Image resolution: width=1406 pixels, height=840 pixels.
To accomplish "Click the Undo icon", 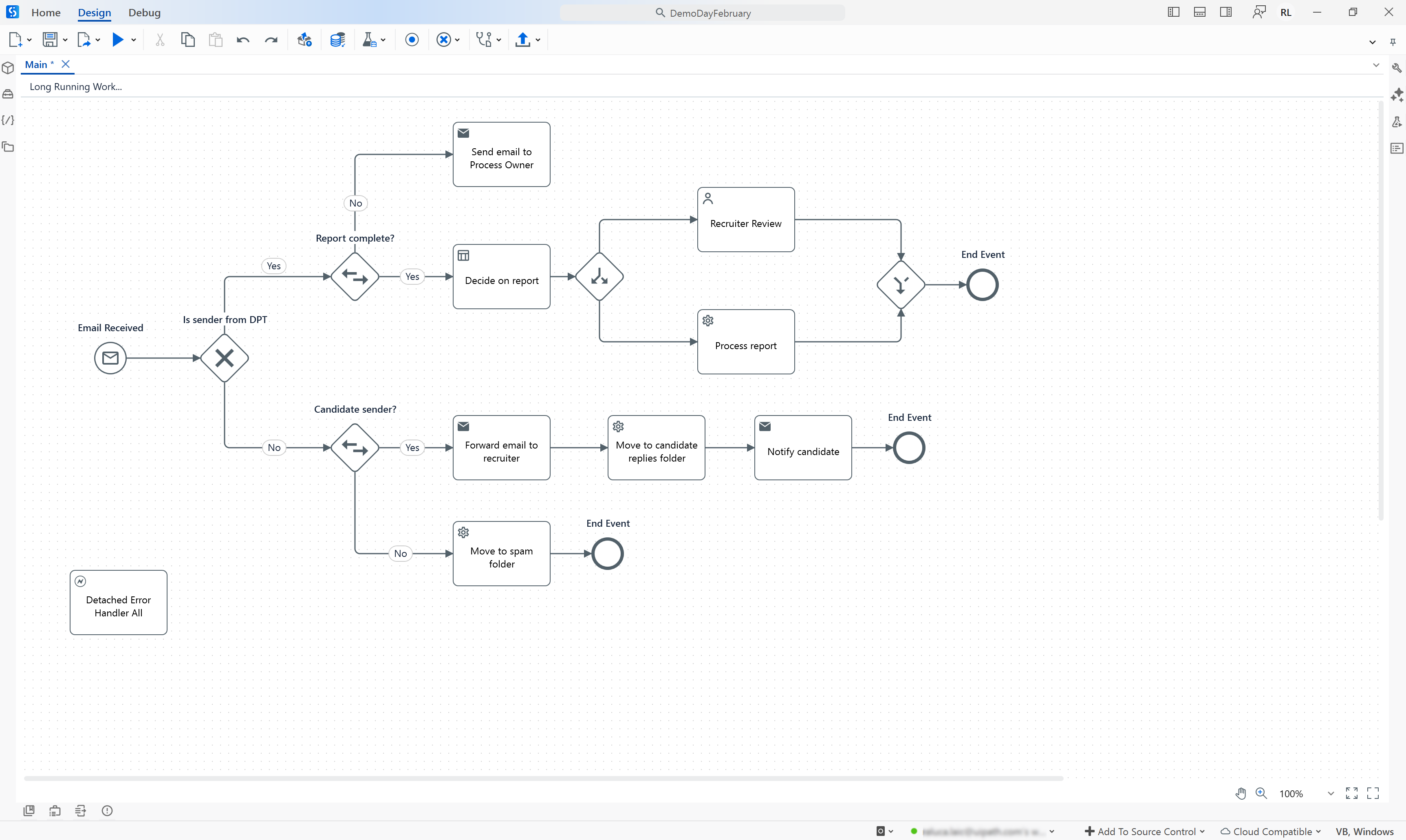I will (242, 40).
